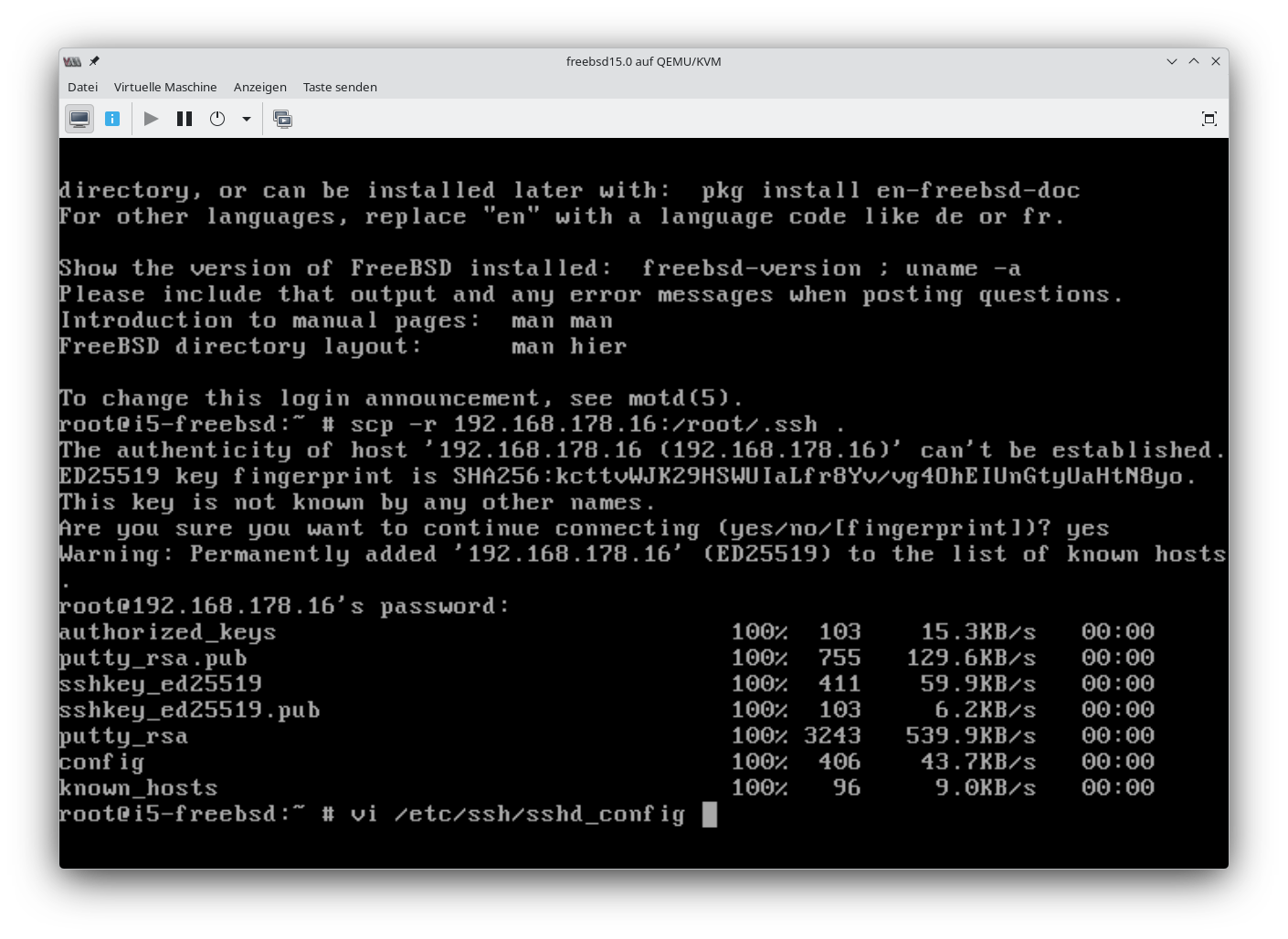Maximize the freebsd15.0 window
Screen dimensions: 1288x939
pos(1194,61)
